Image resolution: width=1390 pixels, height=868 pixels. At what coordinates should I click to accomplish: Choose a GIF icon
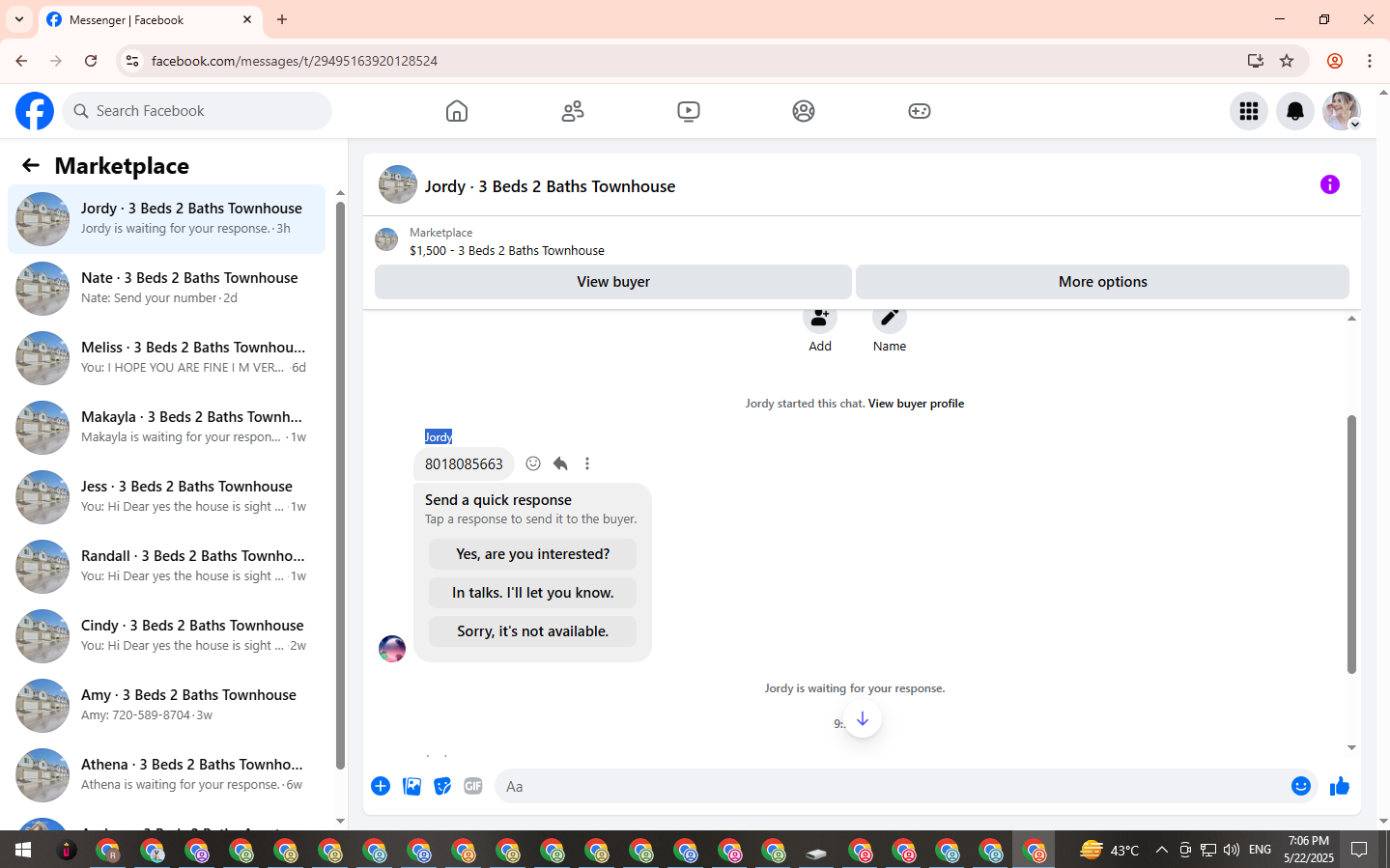click(x=473, y=786)
